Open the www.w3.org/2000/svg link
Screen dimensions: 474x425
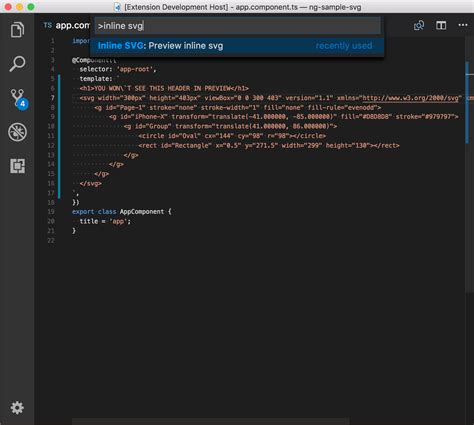[410, 98]
